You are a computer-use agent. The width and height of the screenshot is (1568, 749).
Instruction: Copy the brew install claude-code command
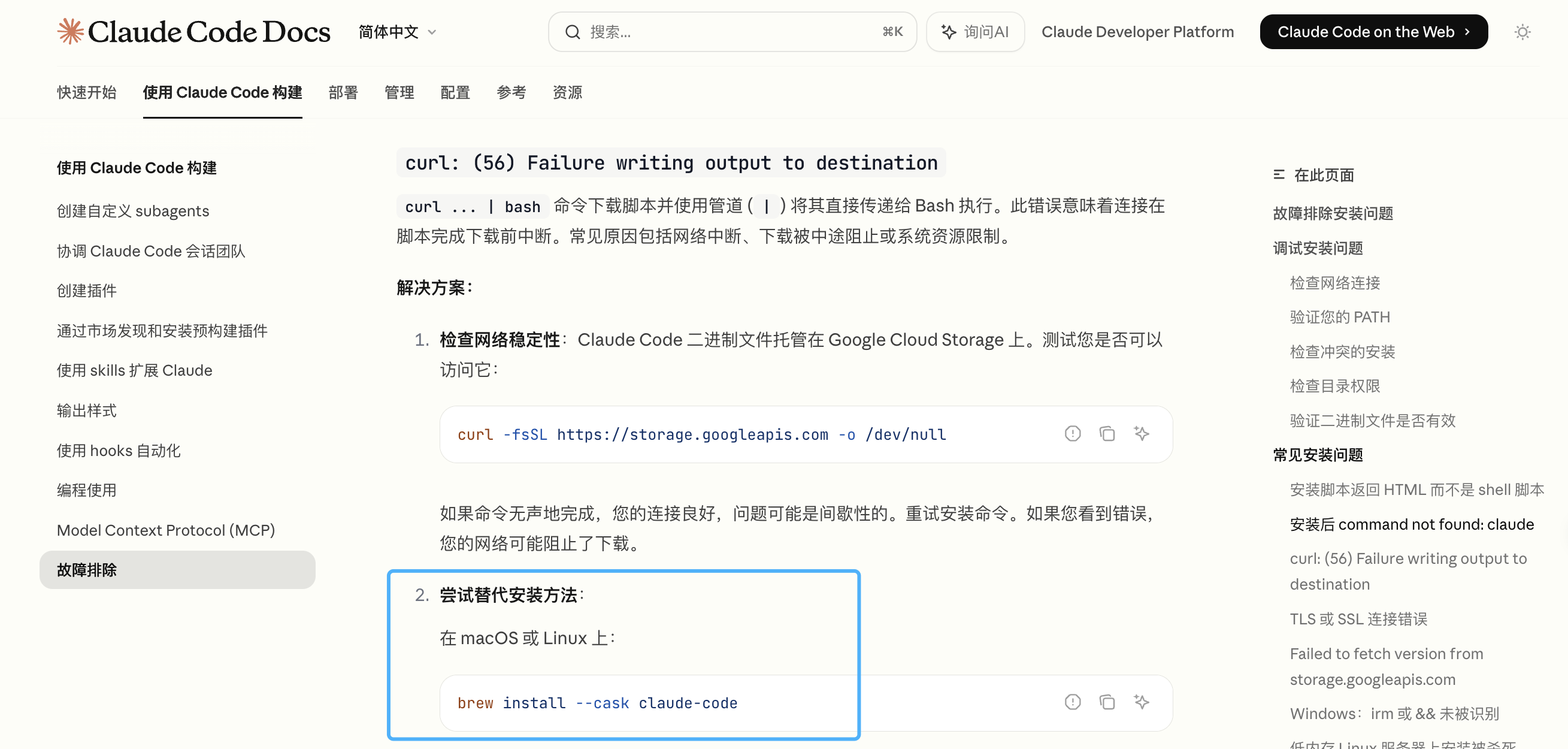[1107, 702]
